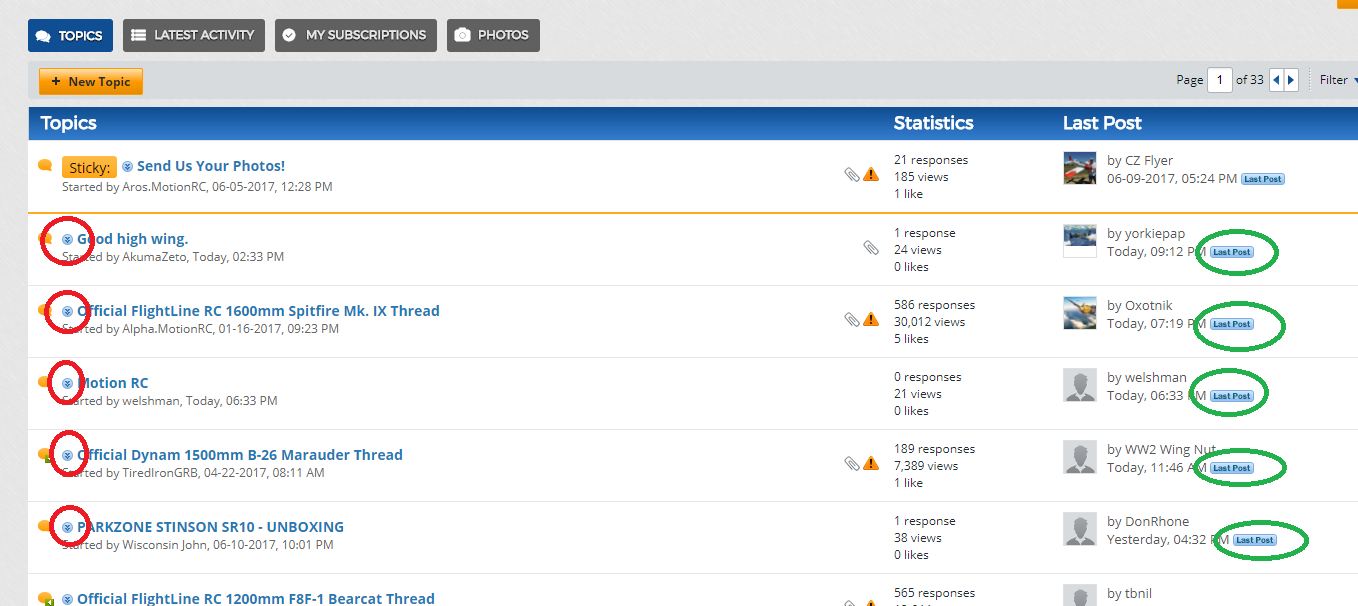Switch to the Photos tab
The image size is (1358, 606).
pyautogui.click(x=493, y=35)
